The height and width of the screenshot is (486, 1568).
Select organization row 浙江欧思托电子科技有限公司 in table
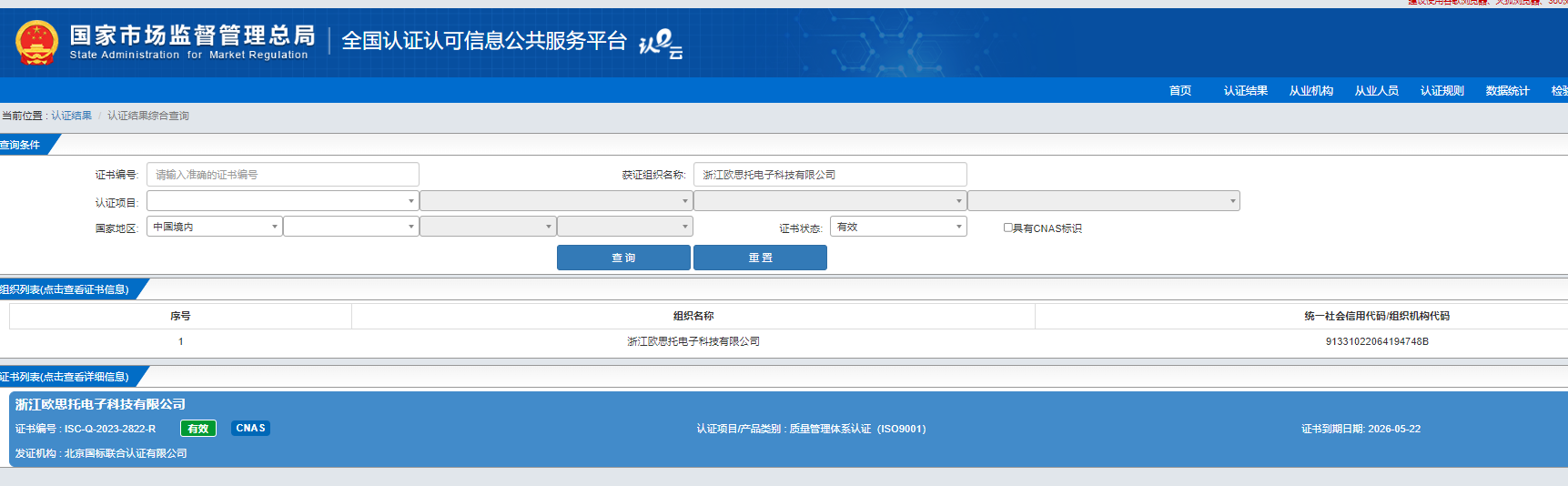coord(693,341)
